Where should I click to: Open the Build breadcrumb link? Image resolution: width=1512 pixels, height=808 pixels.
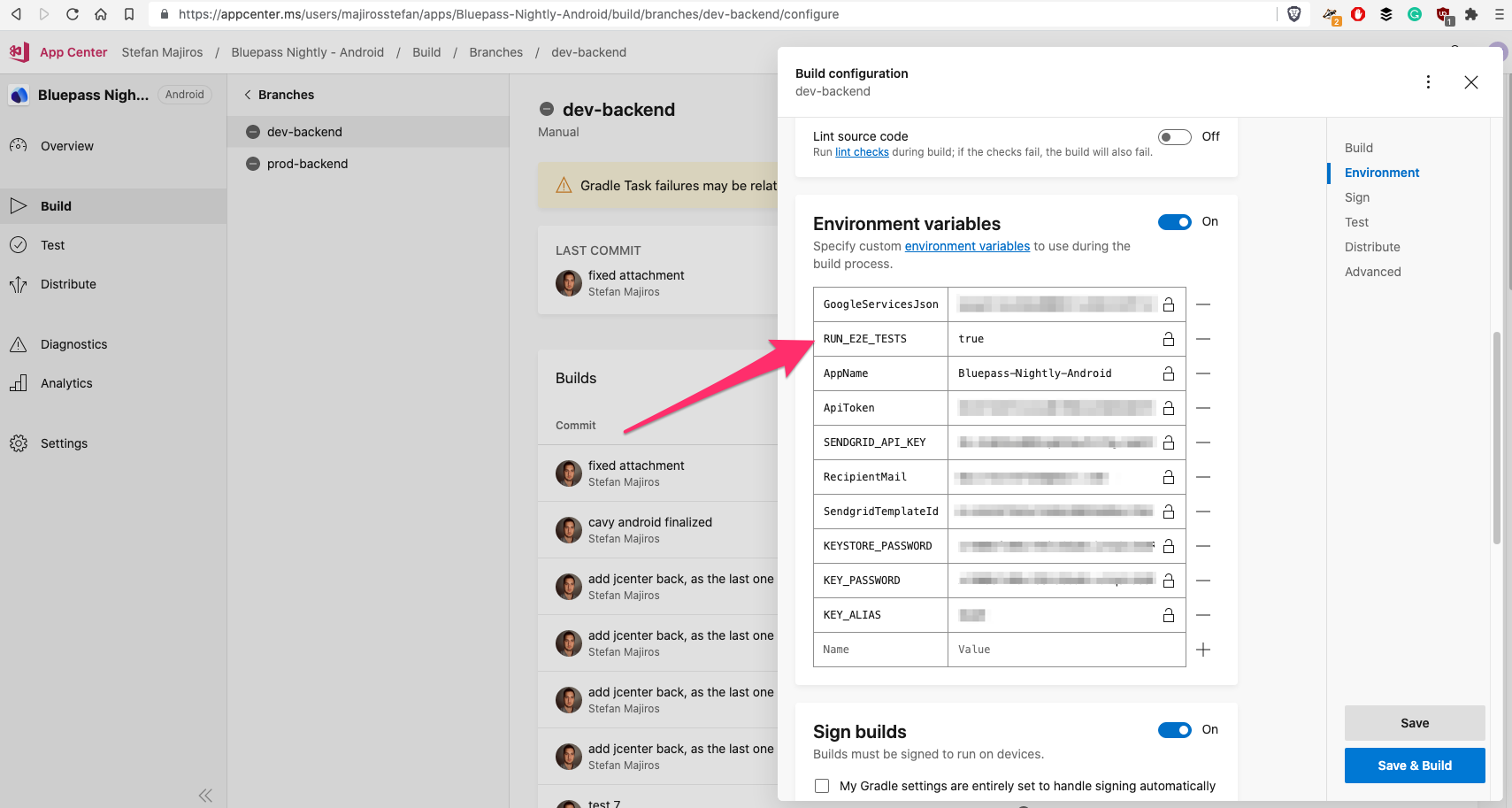426,52
